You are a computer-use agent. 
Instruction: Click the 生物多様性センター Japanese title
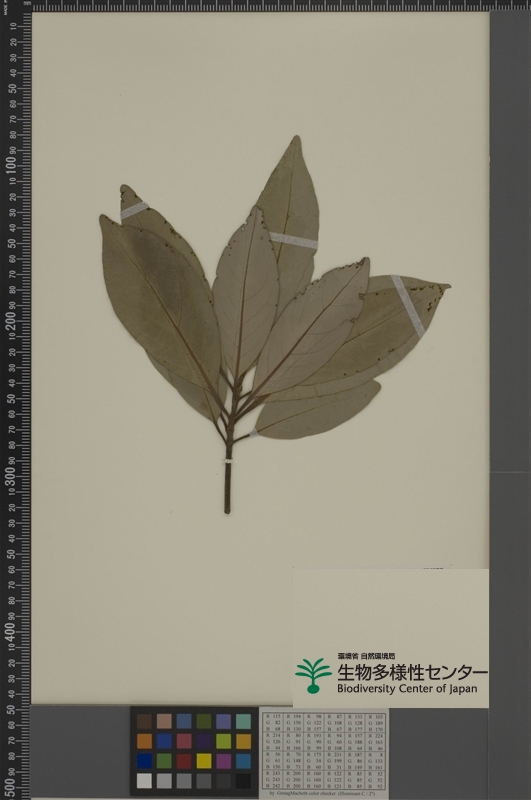[412, 672]
